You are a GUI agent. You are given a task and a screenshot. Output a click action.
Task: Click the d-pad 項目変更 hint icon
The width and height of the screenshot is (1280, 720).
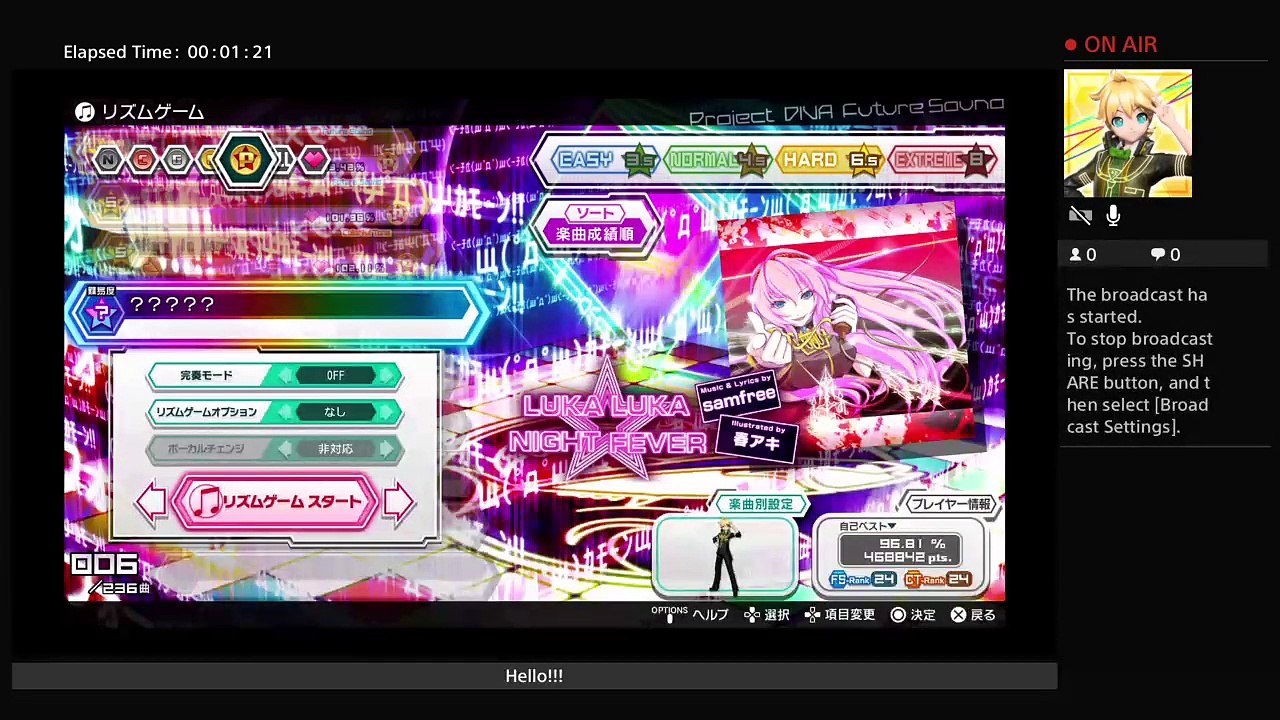(x=812, y=615)
